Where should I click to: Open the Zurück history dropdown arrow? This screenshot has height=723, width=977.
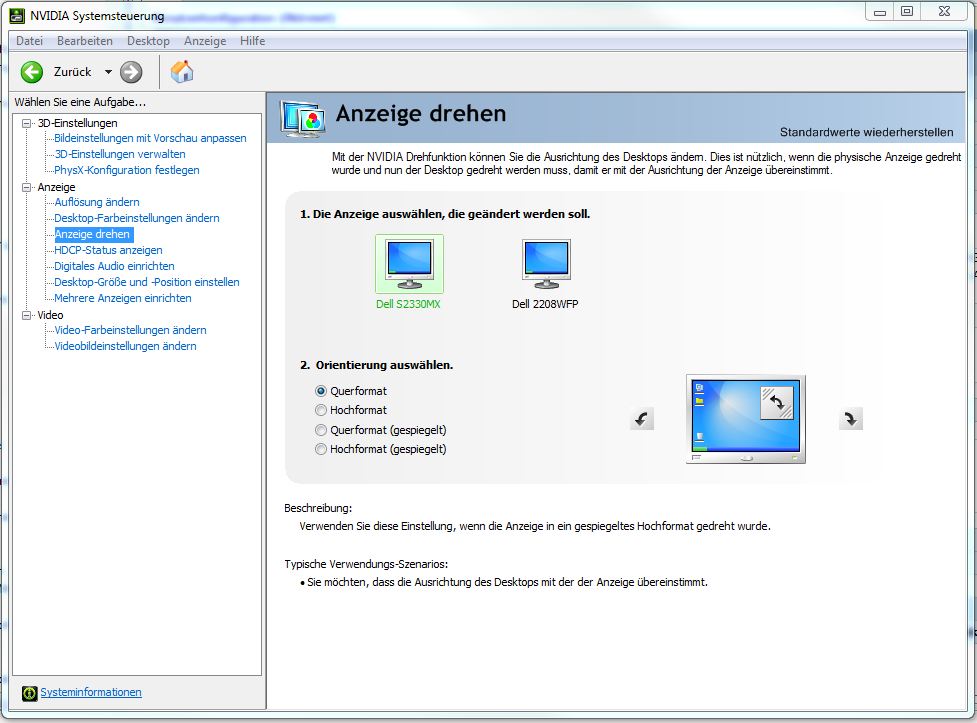click(108, 72)
